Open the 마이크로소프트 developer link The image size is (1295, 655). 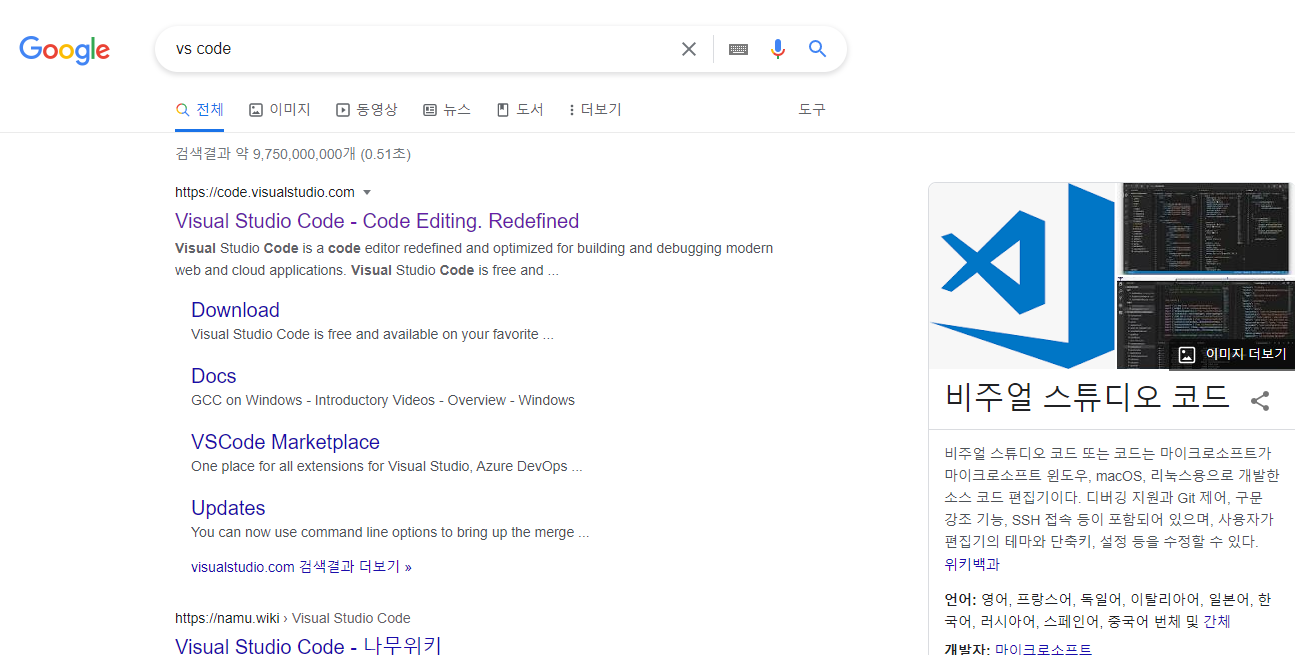click(1044, 650)
